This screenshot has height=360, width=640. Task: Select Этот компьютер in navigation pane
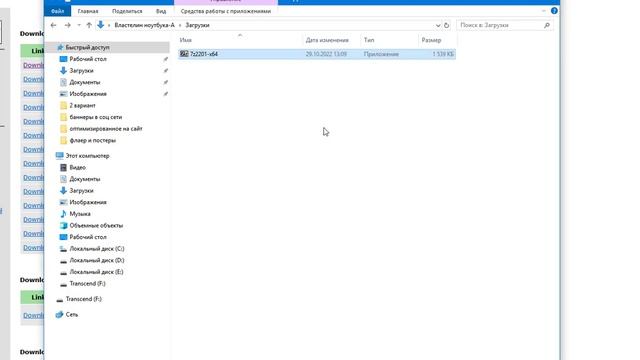point(87,156)
